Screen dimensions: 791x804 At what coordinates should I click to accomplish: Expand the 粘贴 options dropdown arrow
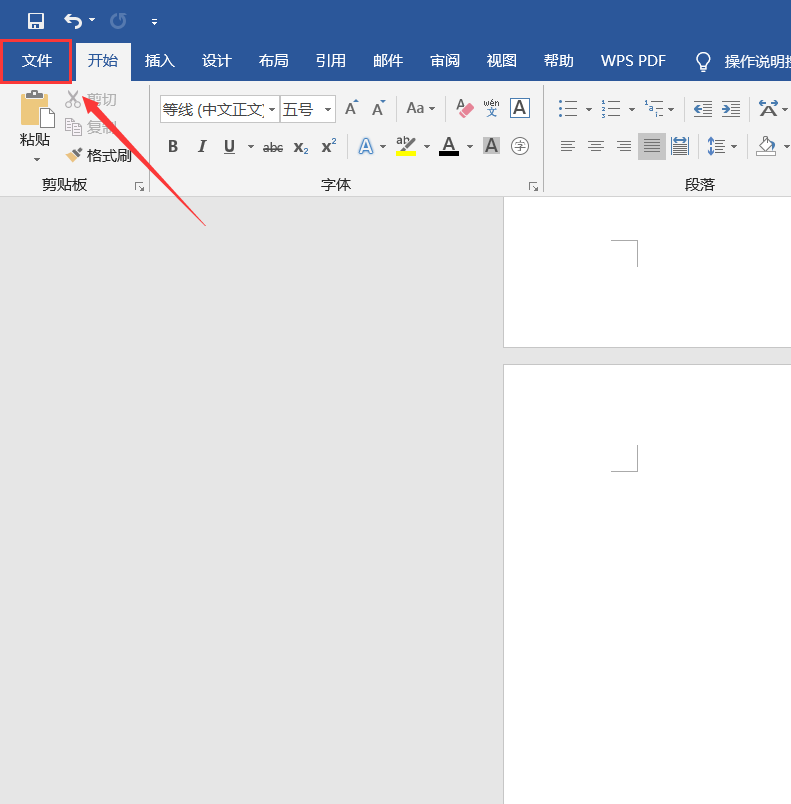(x=36, y=159)
